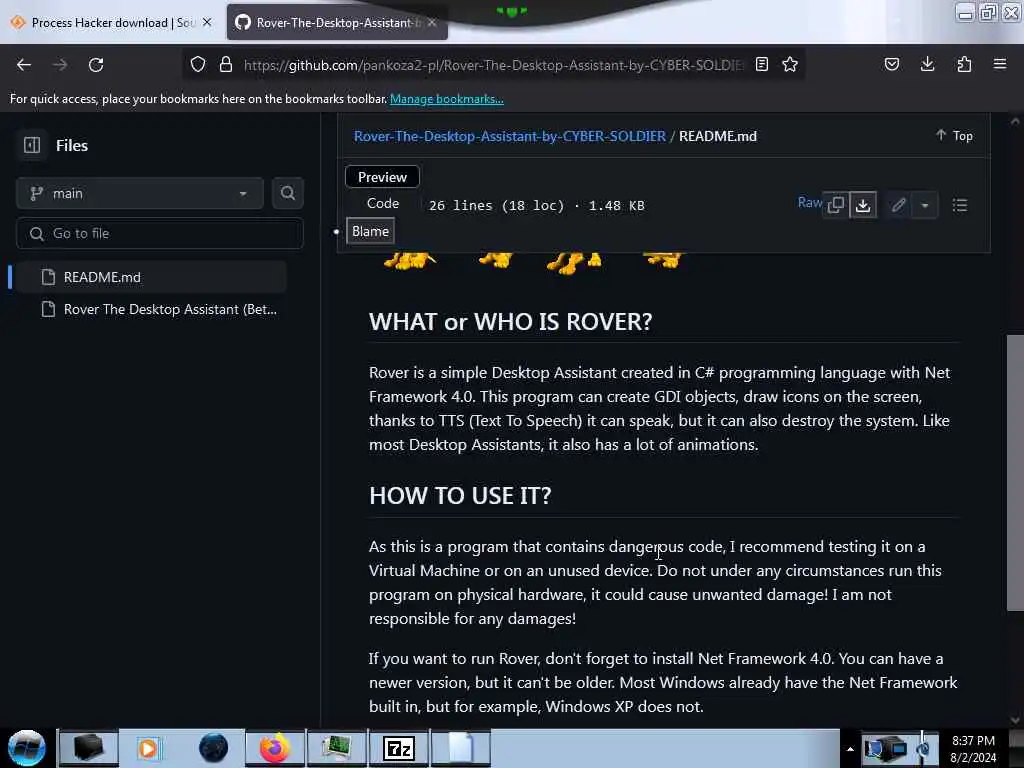The height and width of the screenshot is (768, 1024).
Task: Open the Windows Start orb
Action: click(x=27, y=748)
